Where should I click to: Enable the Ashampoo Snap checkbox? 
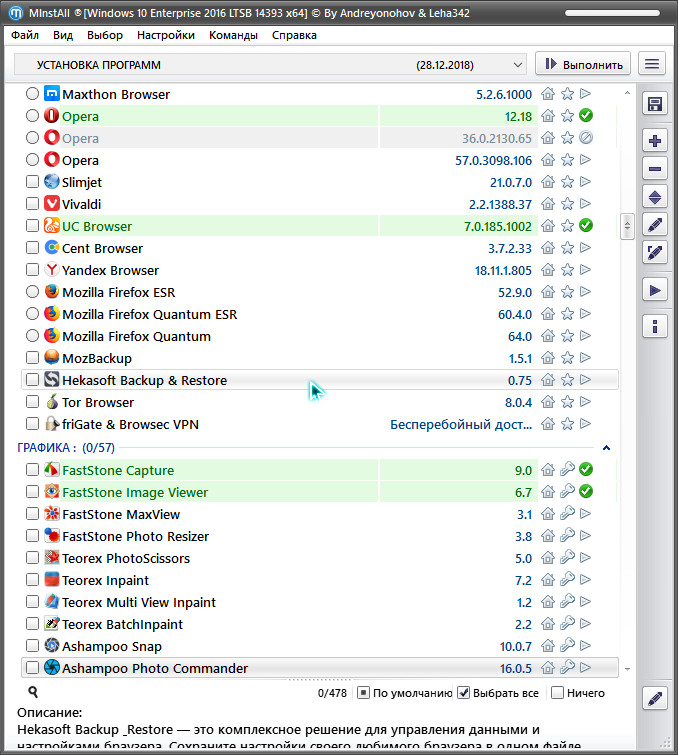pos(33,646)
